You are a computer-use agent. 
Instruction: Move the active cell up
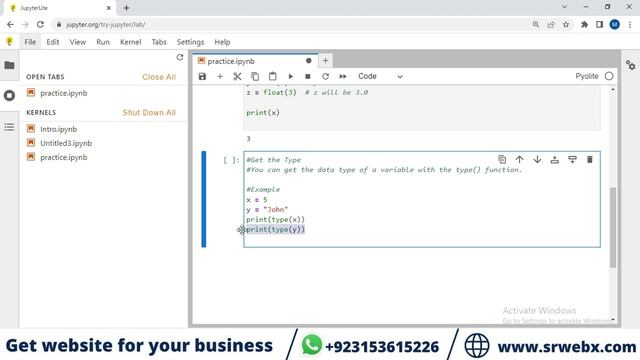click(x=520, y=160)
